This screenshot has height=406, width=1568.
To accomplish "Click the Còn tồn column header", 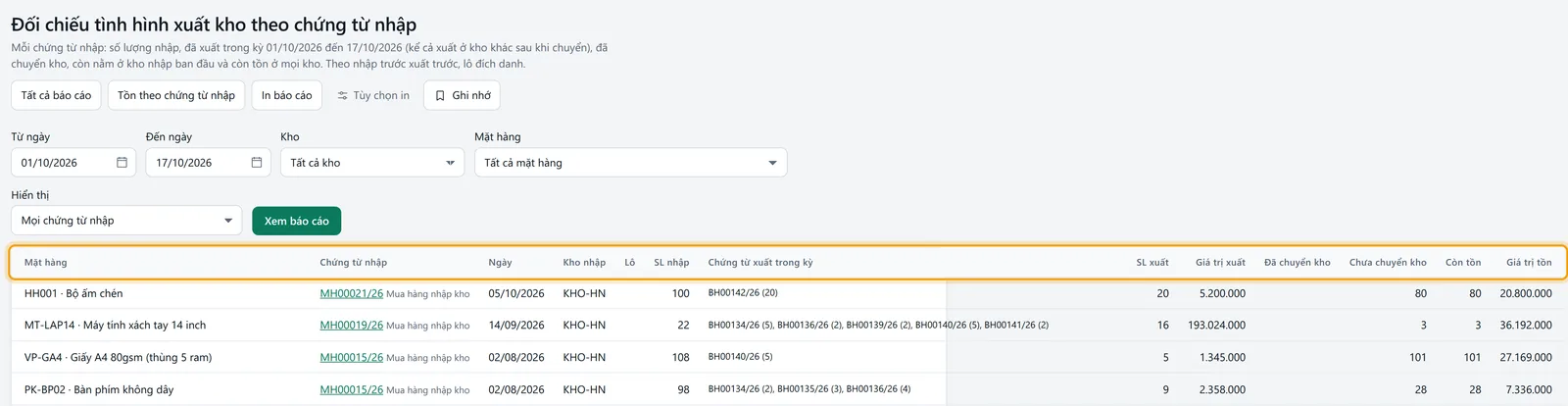I will (x=1463, y=263).
